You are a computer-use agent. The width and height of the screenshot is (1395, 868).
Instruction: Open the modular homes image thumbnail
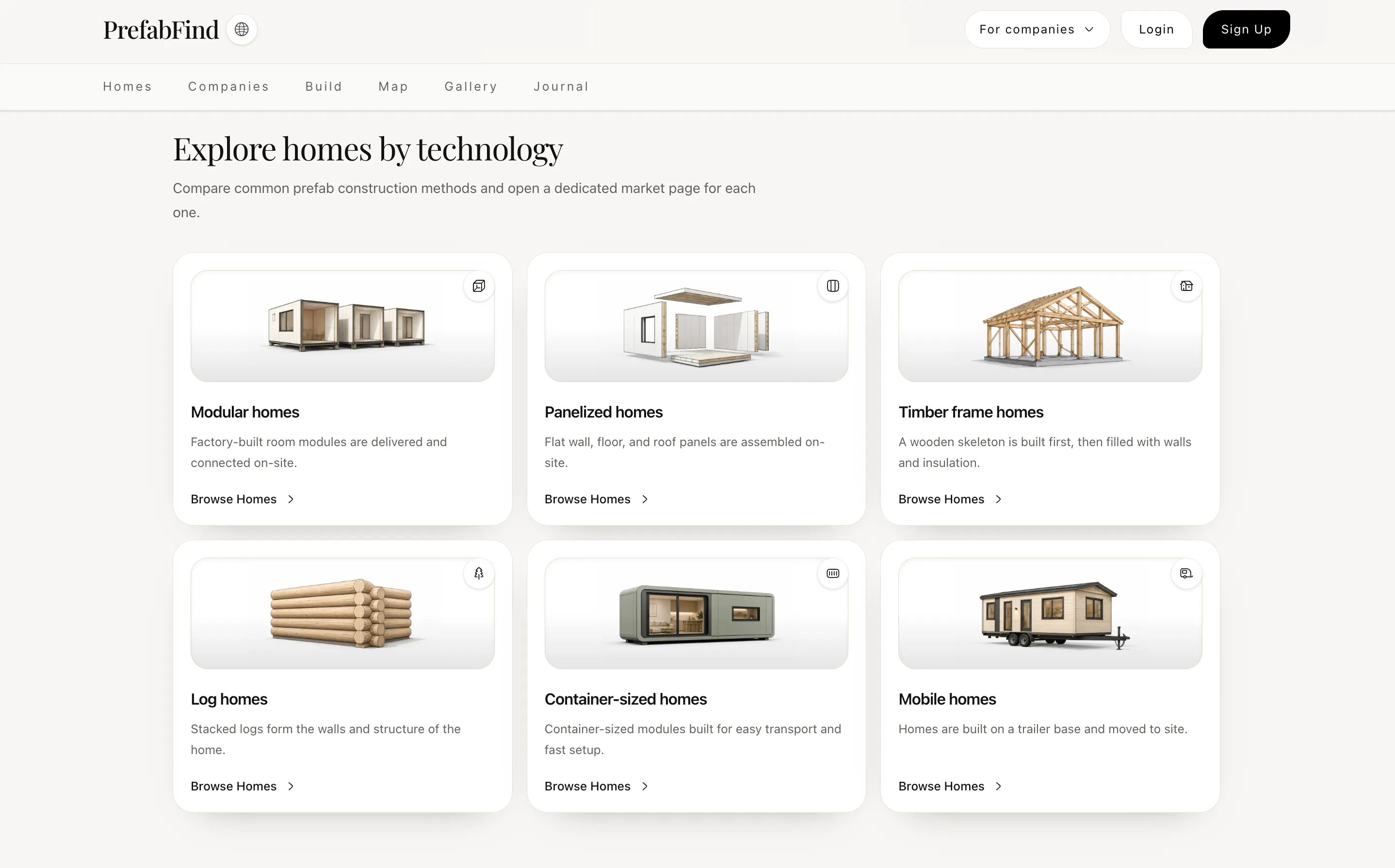[x=343, y=326]
